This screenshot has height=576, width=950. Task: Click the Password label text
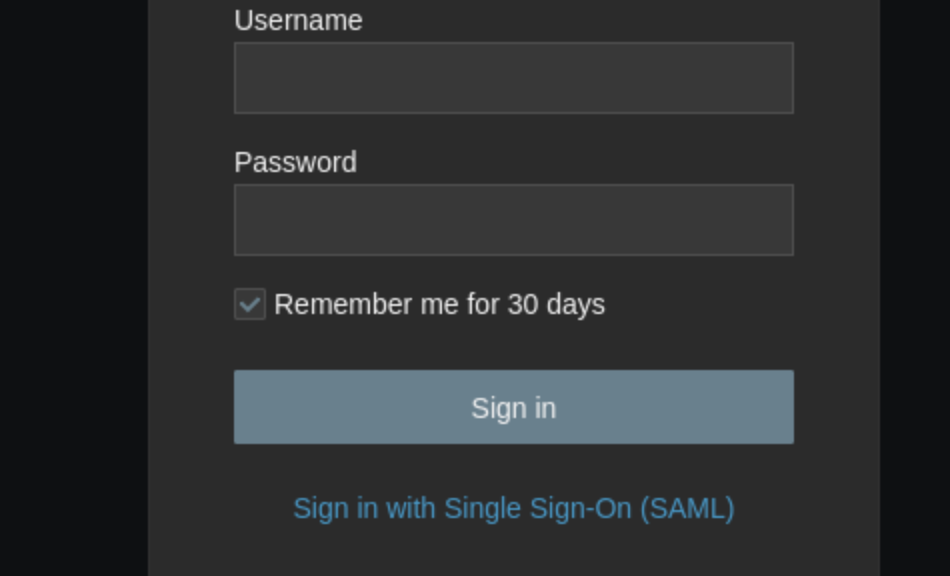click(x=295, y=162)
